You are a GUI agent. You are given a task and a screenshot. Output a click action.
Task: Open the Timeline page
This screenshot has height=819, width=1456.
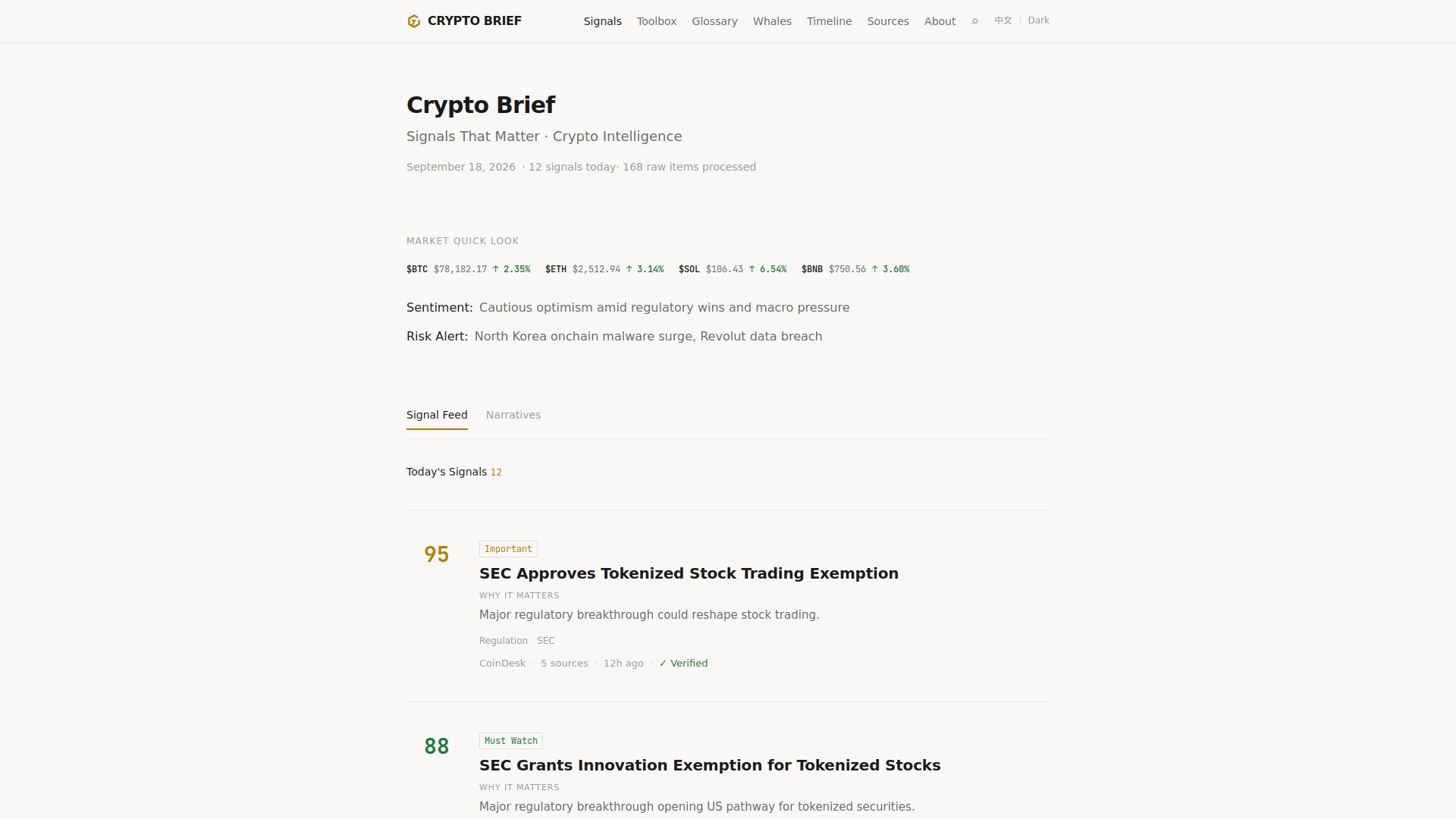tap(829, 21)
